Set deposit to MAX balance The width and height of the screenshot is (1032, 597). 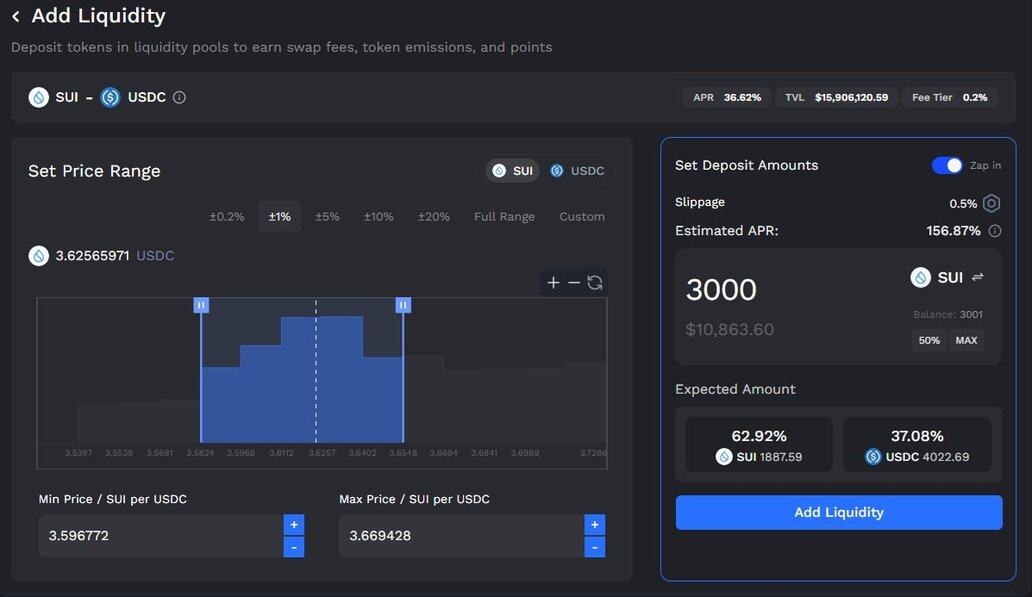coord(966,340)
